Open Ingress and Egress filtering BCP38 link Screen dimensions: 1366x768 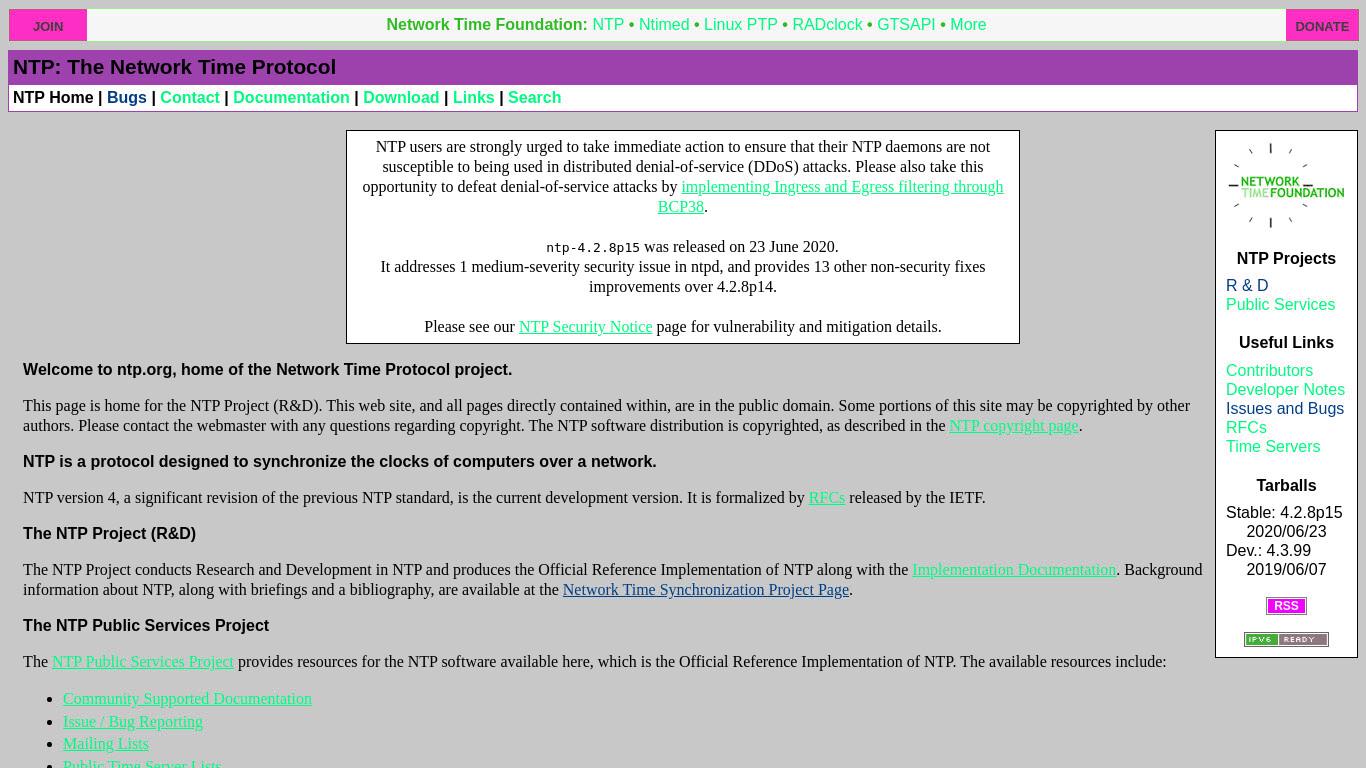pos(842,187)
